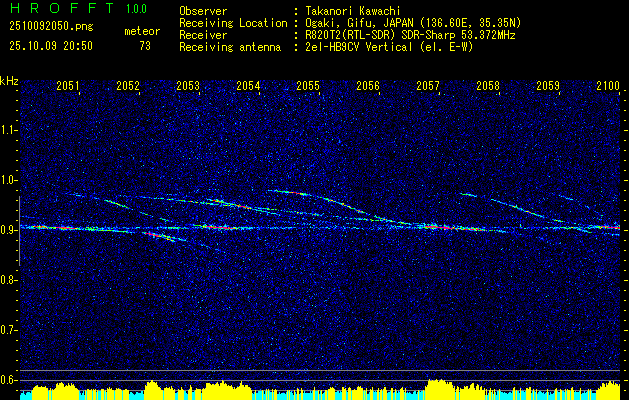
Task: Click the kHz axis unit label
Action: pos(10,81)
